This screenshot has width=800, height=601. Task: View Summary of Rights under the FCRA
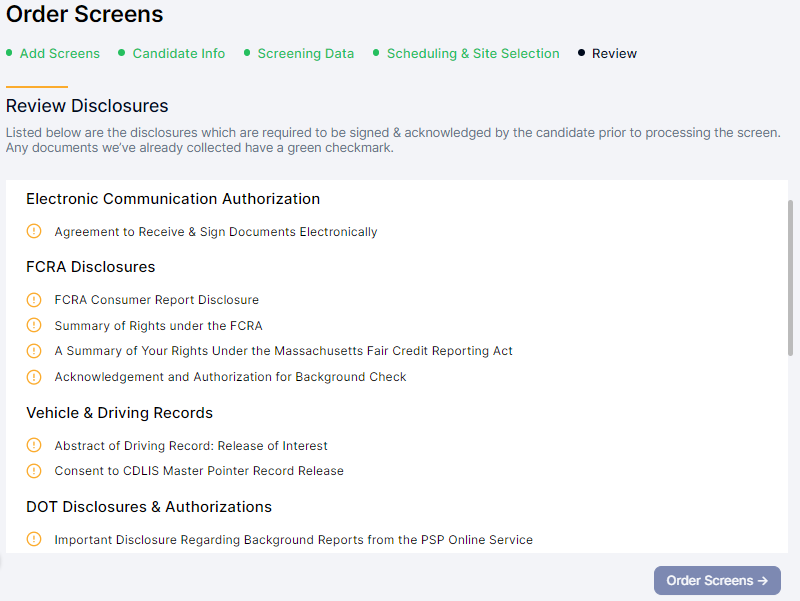click(x=158, y=326)
